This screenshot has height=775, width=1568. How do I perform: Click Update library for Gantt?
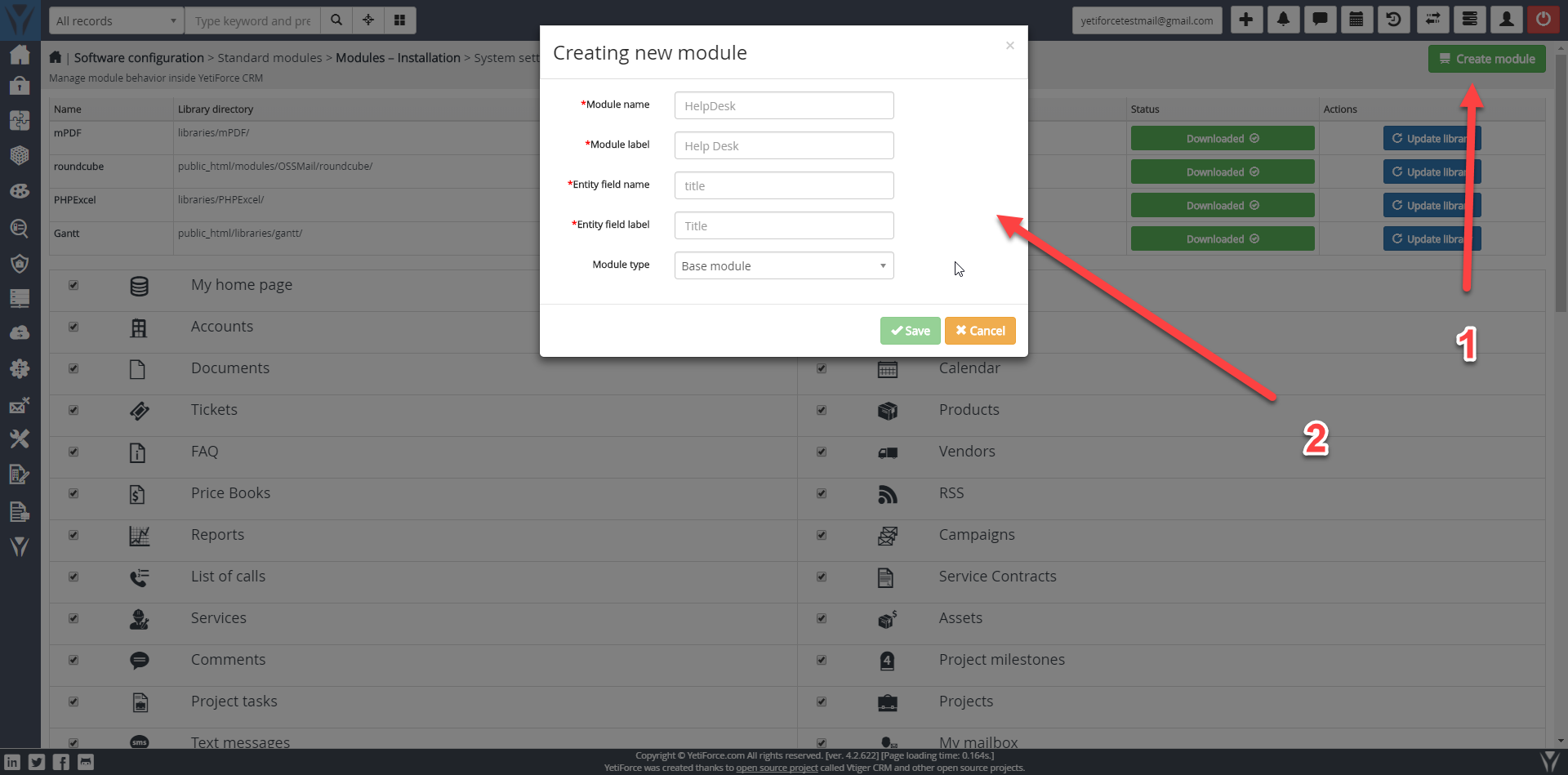1432,238
